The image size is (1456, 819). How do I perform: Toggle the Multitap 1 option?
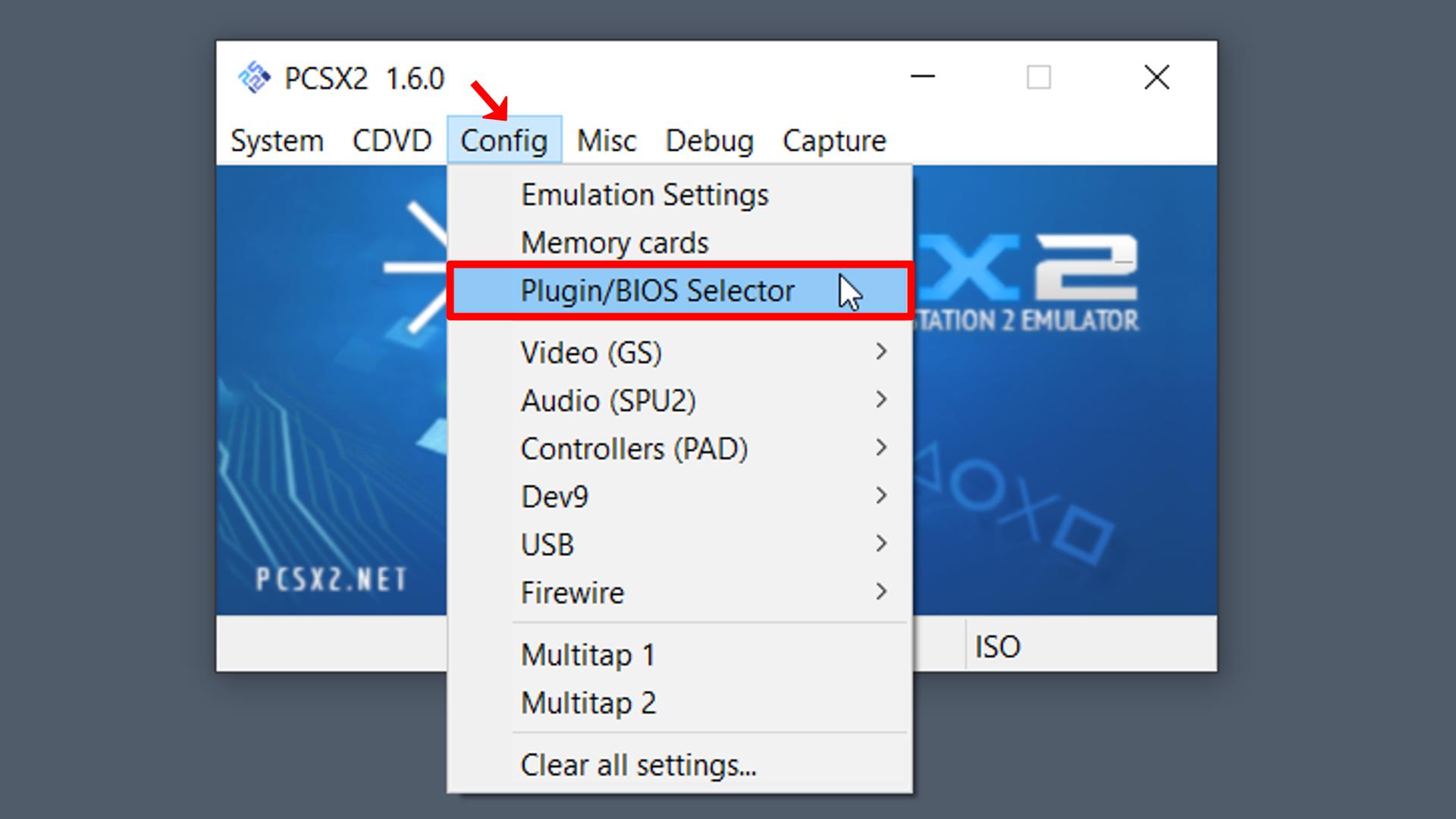[680, 655]
